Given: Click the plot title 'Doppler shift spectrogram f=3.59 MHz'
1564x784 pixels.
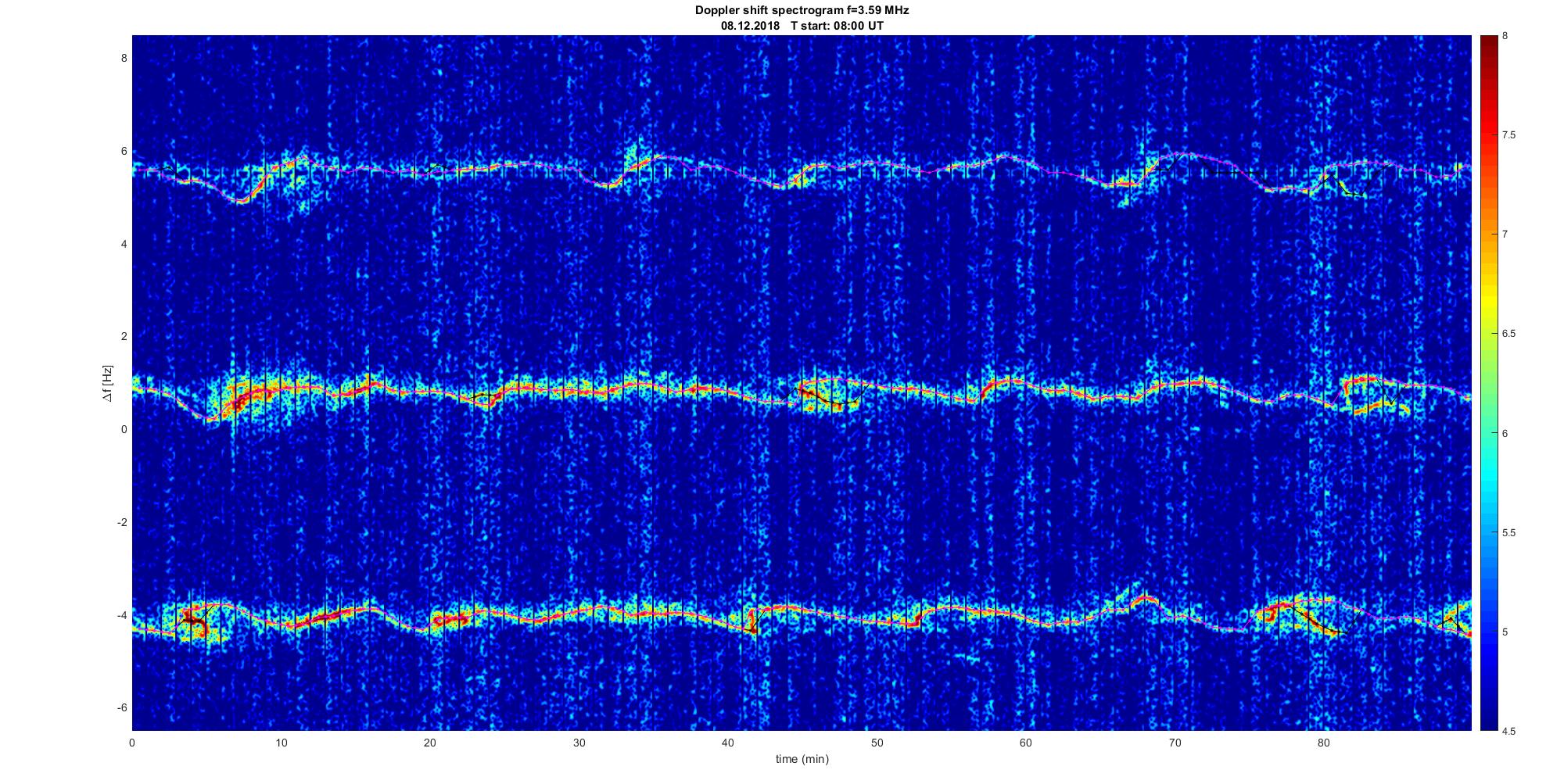Looking at the screenshot, I should 802,11.
